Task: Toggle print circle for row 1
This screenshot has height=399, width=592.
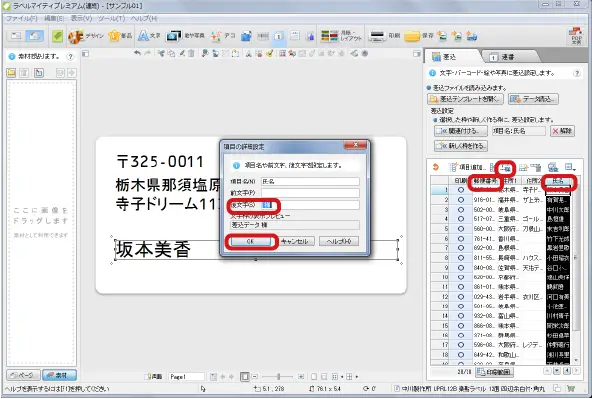Action: point(461,190)
